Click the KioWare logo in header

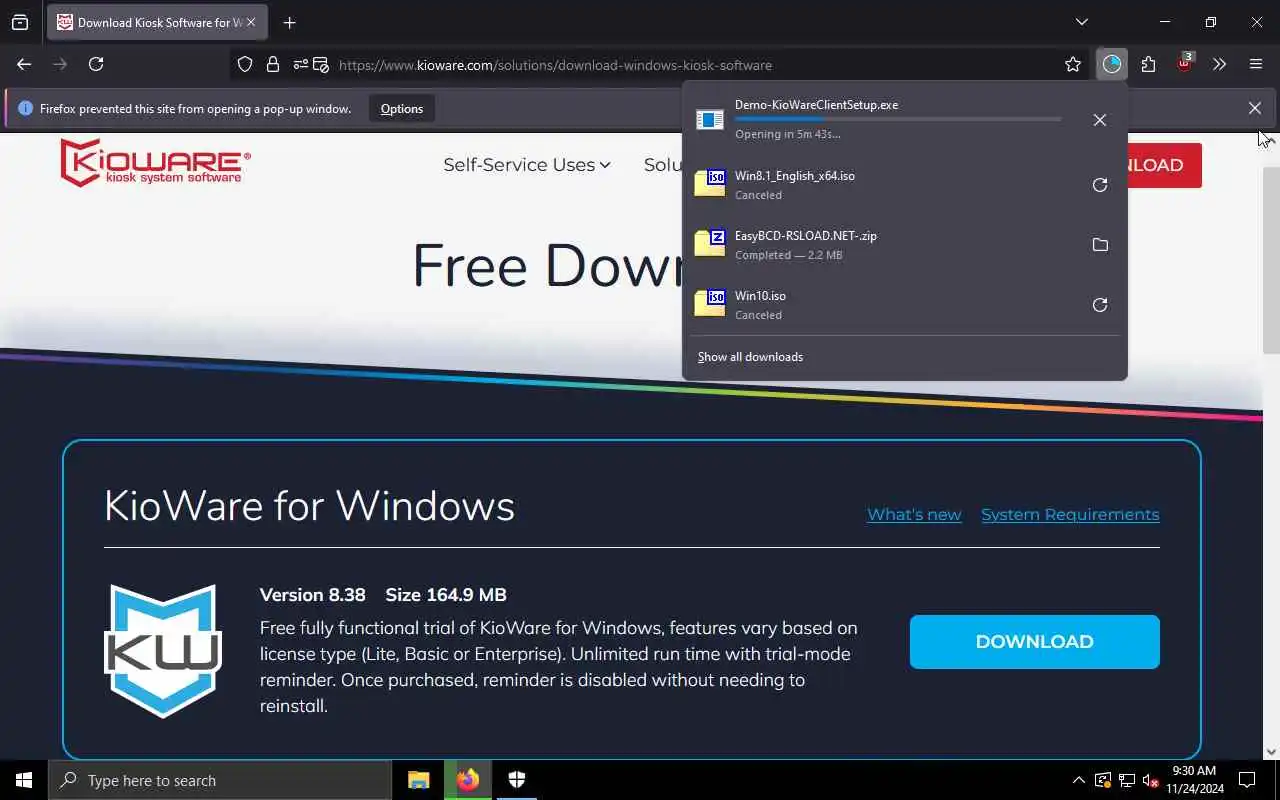pyautogui.click(x=155, y=163)
